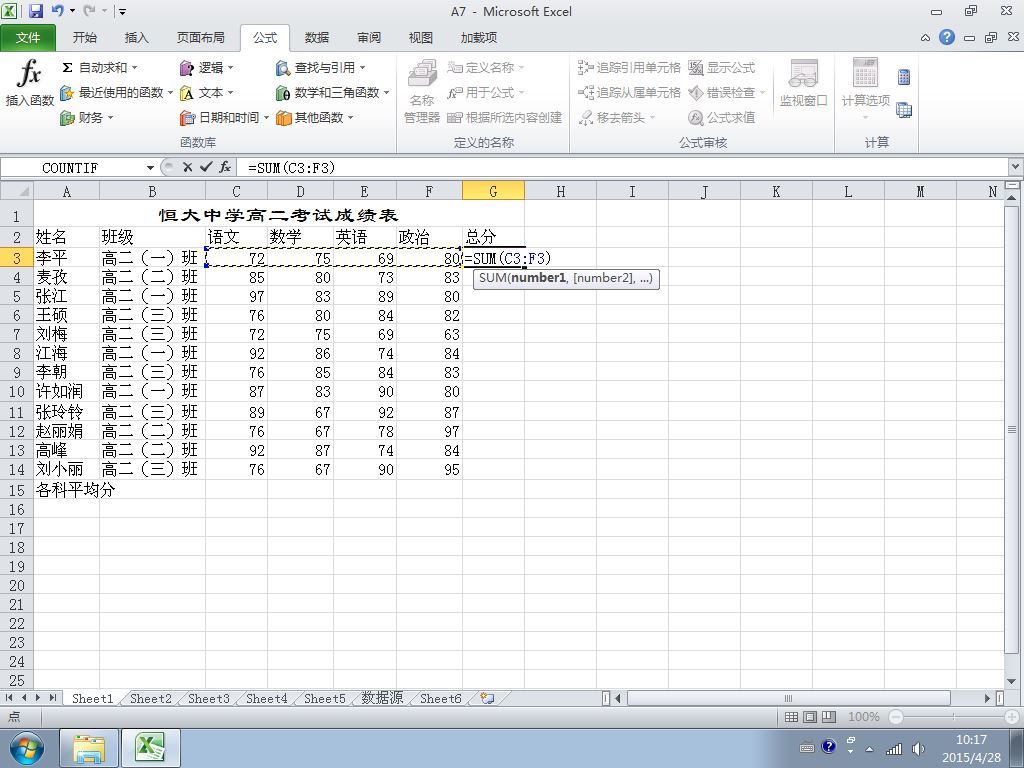Open the Logical (逻辑) functions list
1024x768 pixels.
tap(206, 68)
